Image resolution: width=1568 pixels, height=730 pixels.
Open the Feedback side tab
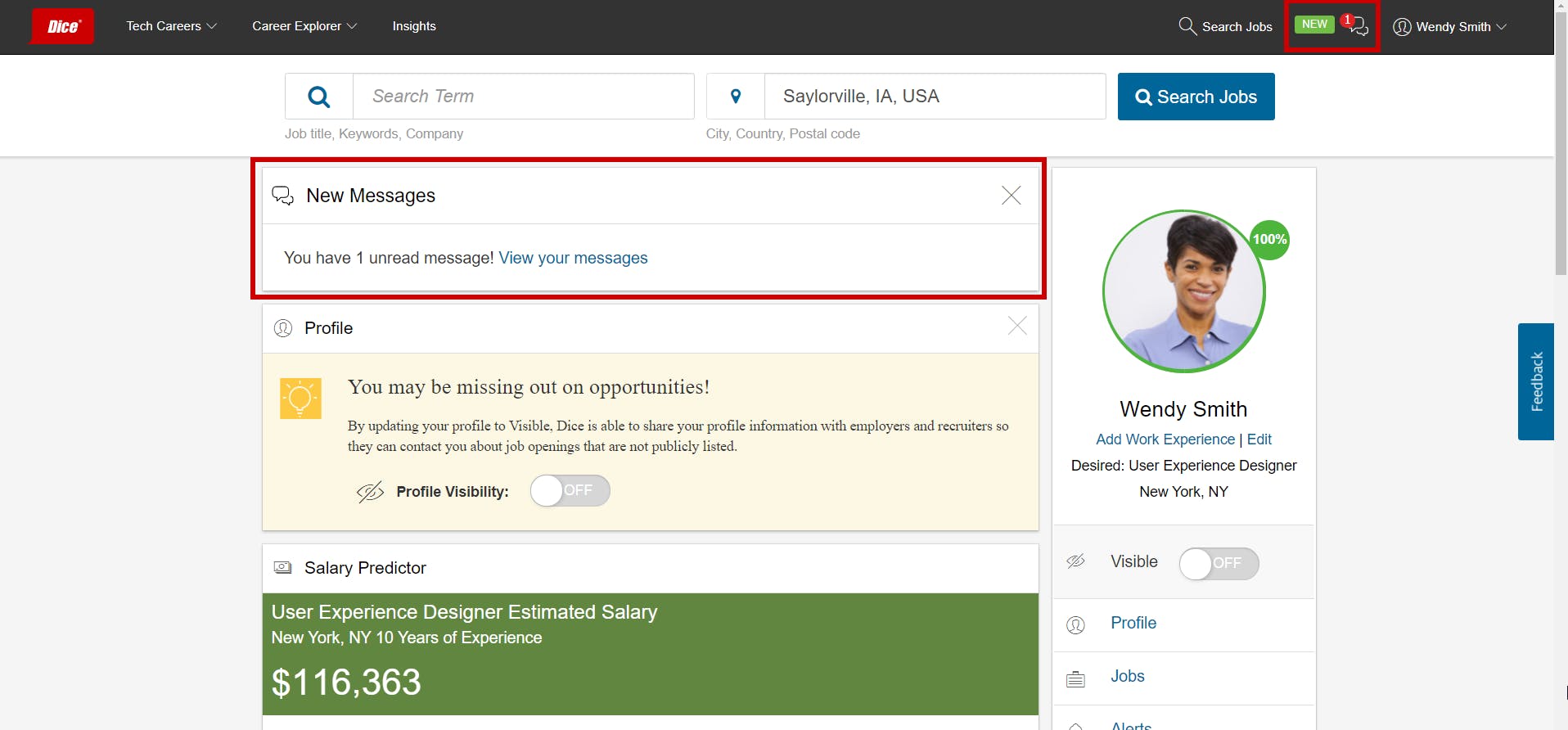(1536, 381)
